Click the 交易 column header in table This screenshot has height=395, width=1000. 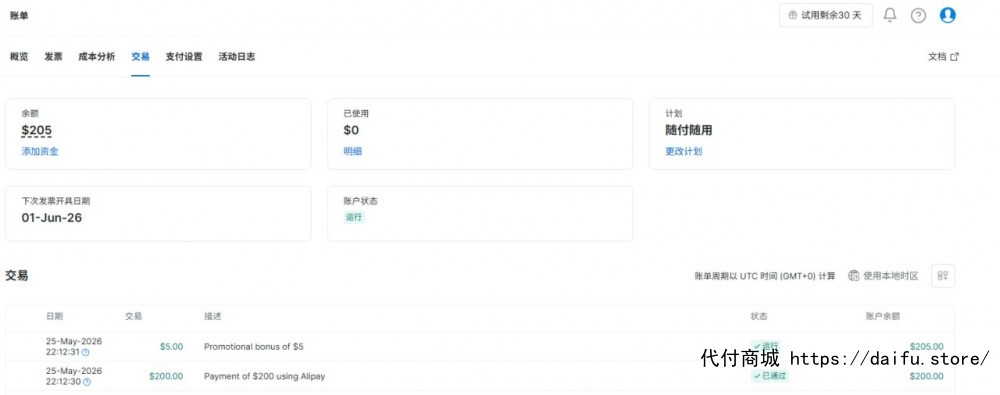[x=133, y=317]
